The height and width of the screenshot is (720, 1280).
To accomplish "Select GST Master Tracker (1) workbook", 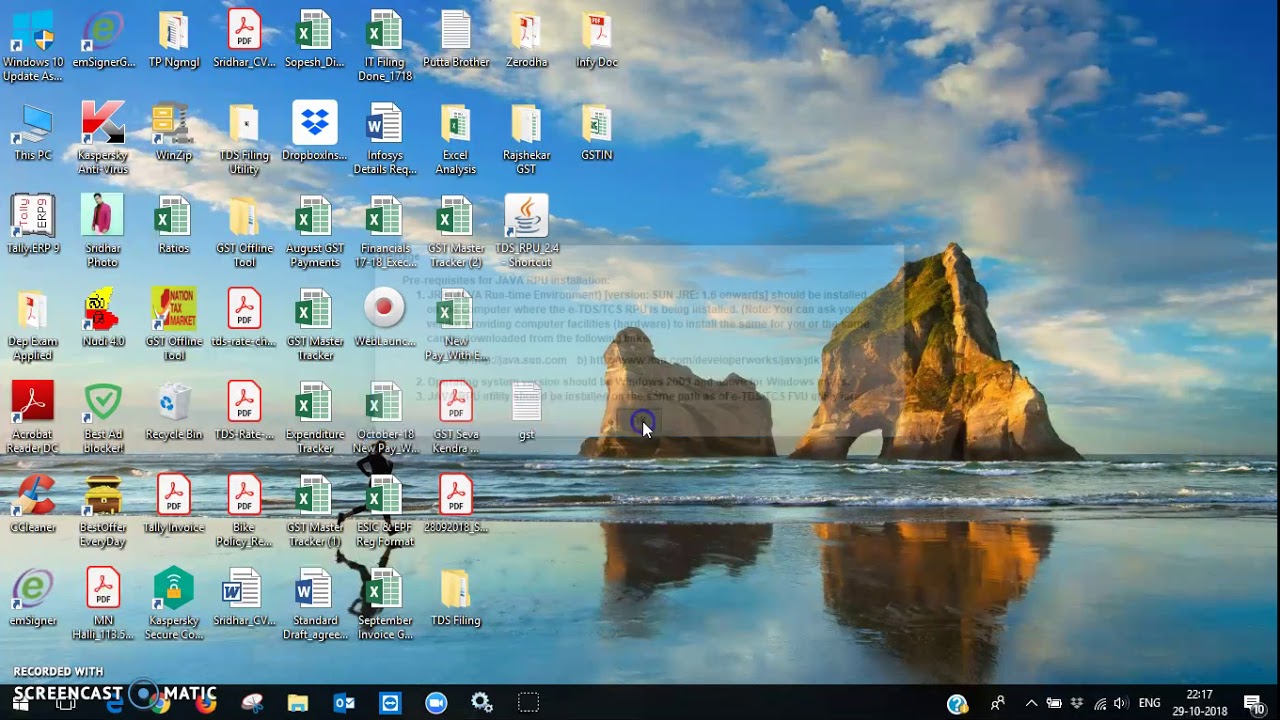I will point(314,510).
